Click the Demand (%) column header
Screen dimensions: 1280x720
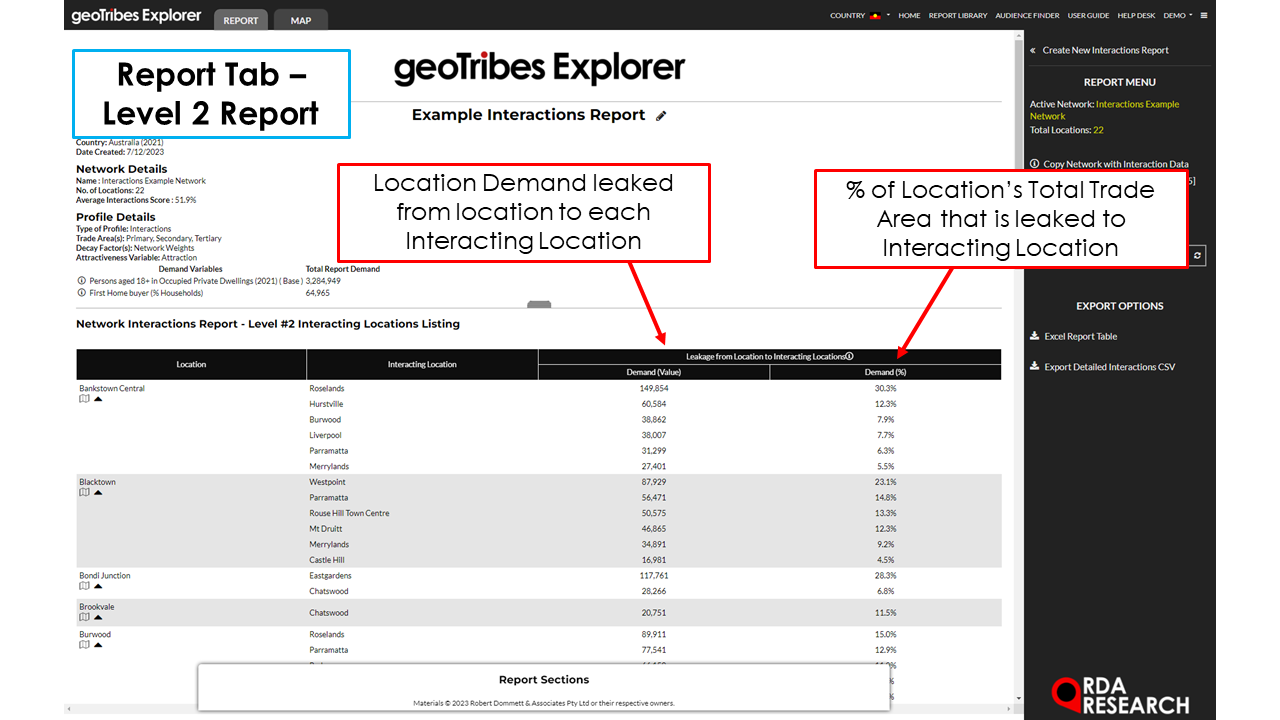pyautogui.click(x=885, y=372)
